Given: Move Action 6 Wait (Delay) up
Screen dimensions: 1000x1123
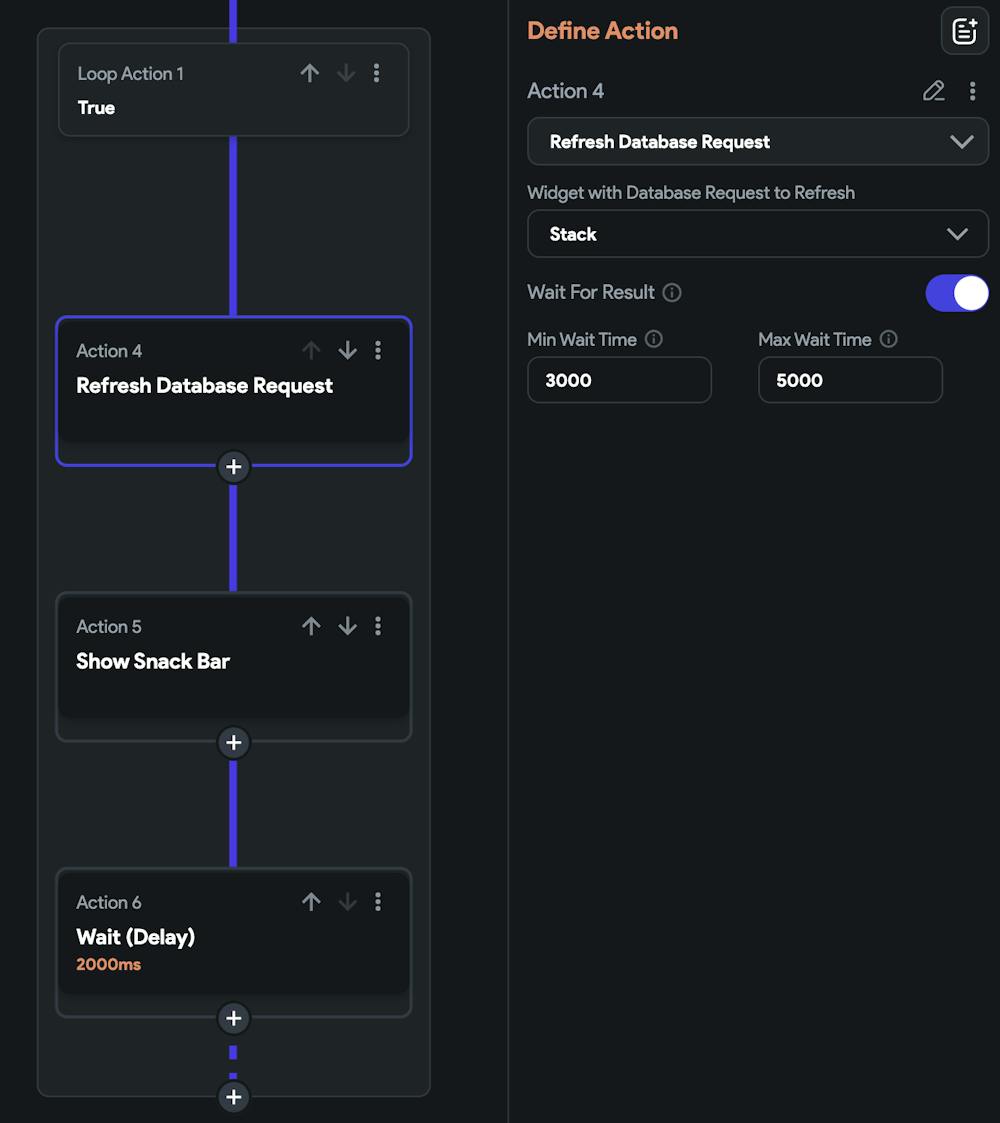Looking at the screenshot, I should (311, 902).
